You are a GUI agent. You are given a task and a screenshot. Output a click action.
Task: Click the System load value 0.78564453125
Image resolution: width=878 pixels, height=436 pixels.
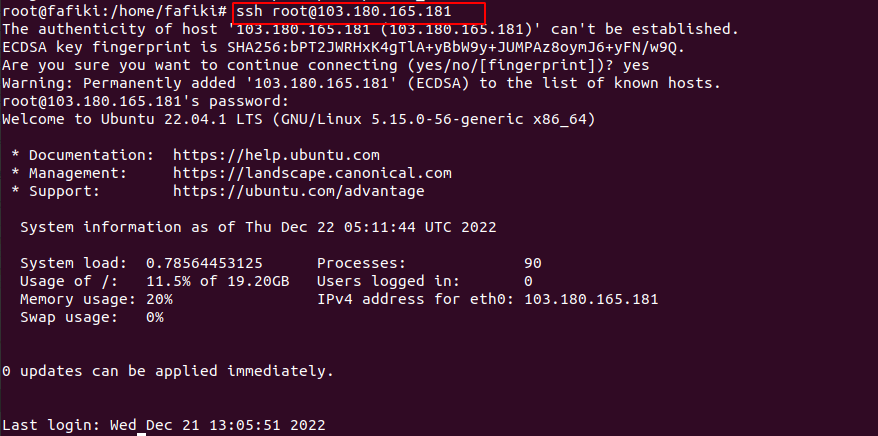coord(204,263)
